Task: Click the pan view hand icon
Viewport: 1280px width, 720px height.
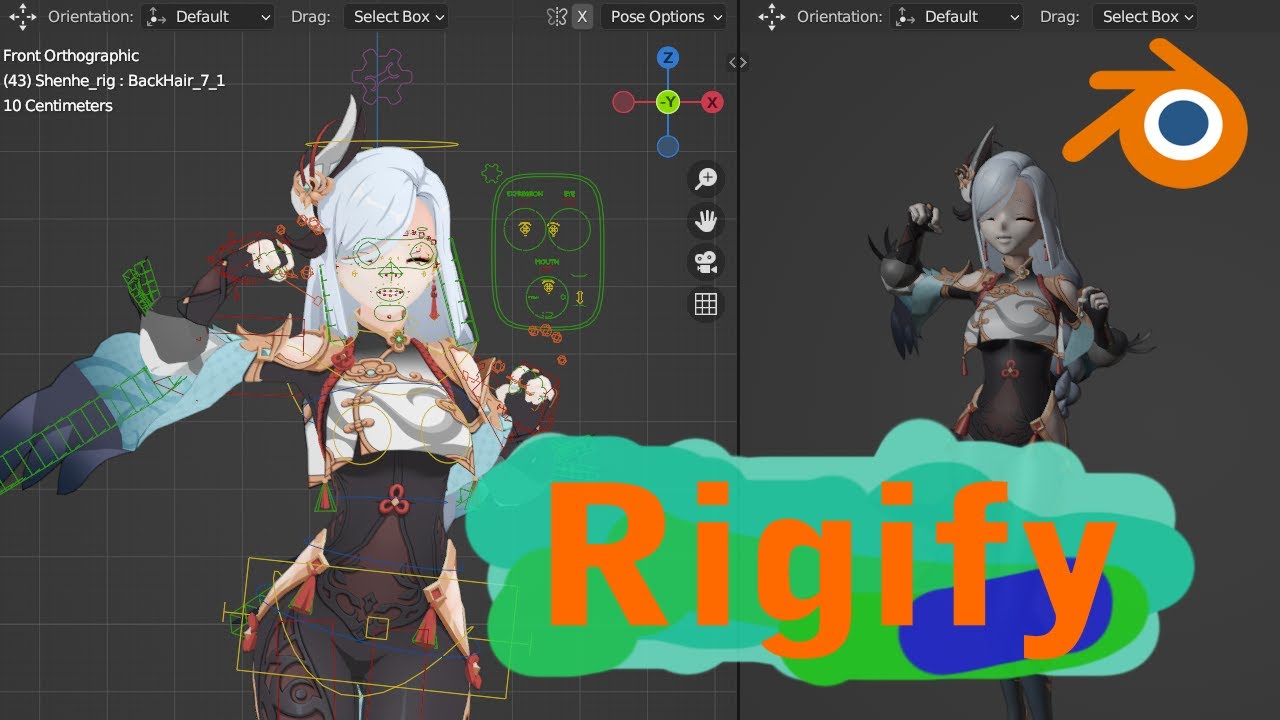Action: 706,221
